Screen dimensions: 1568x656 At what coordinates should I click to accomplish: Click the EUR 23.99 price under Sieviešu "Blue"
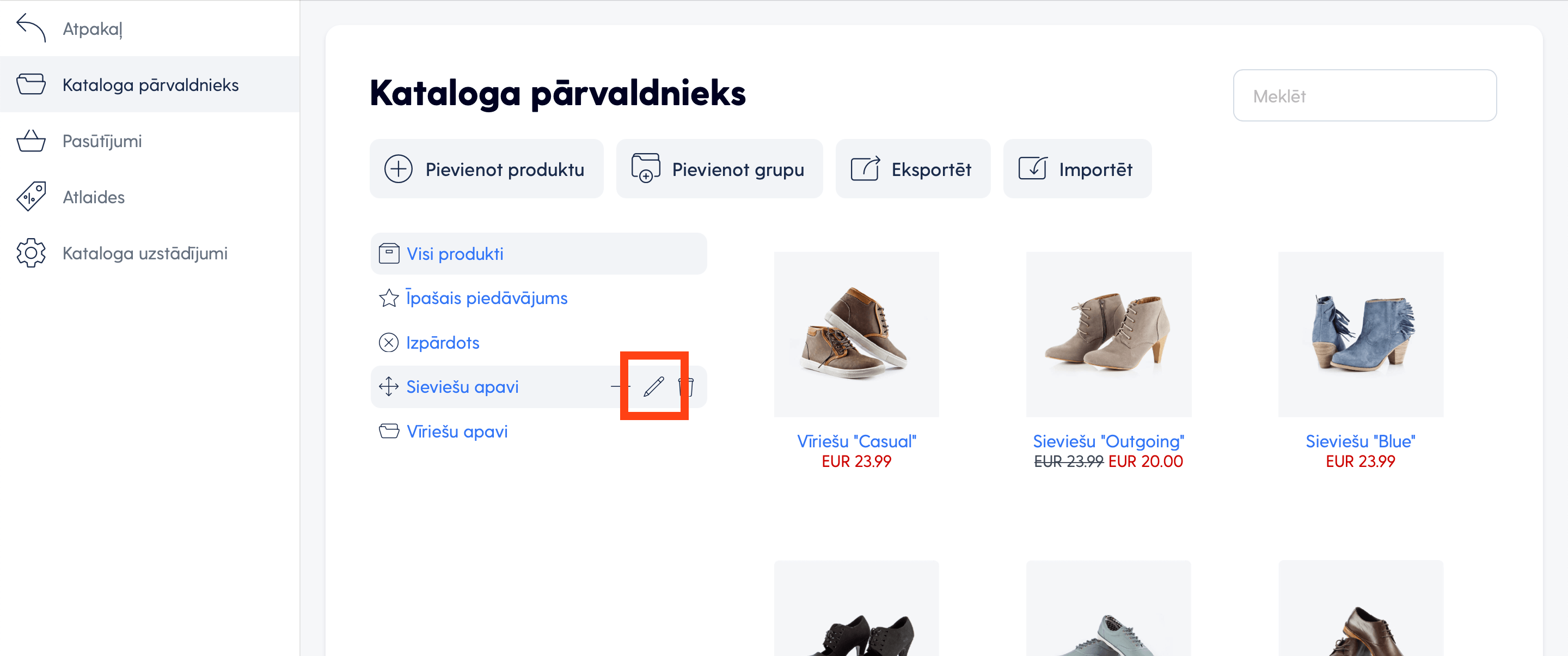coord(1361,461)
